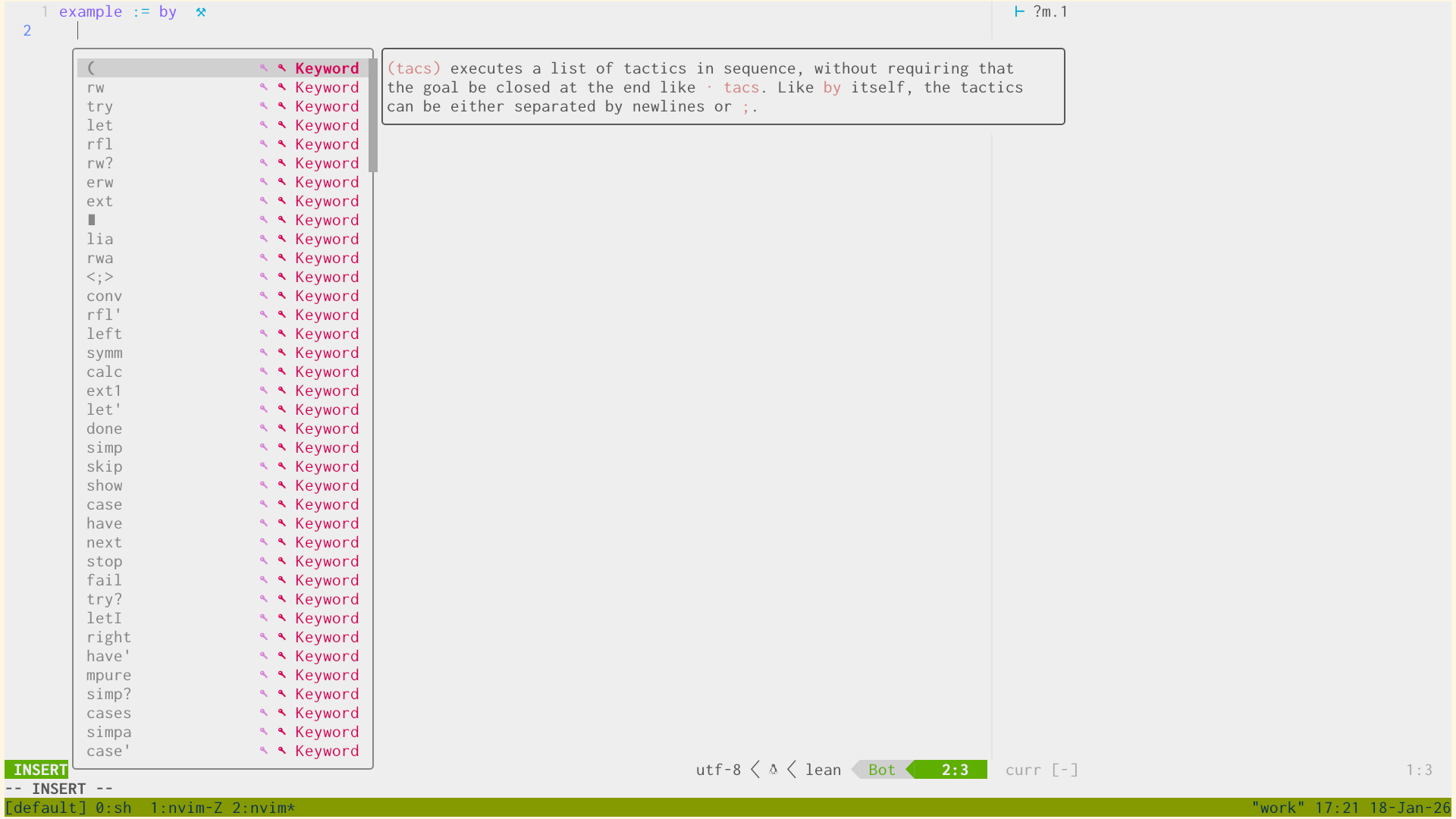Click the block character completion item
Viewport: 1456px width, 819px height.
coord(92,220)
